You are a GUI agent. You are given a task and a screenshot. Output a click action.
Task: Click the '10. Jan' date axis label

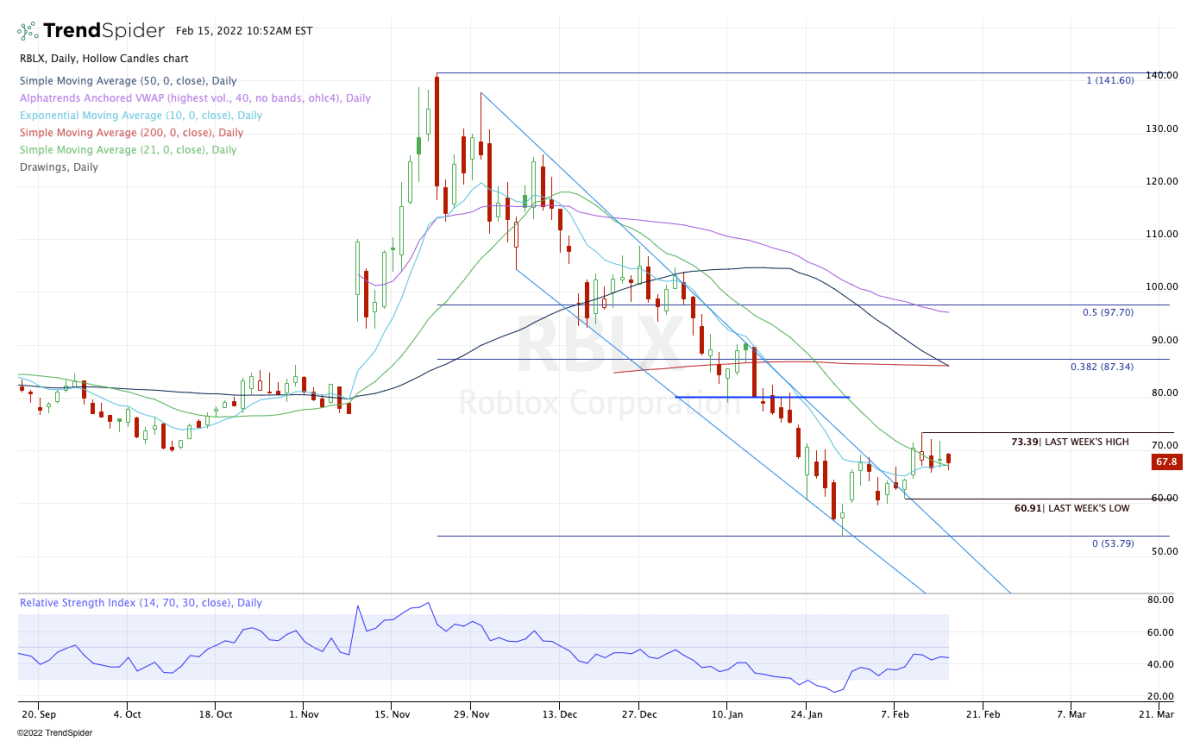(x=728, y=716)
